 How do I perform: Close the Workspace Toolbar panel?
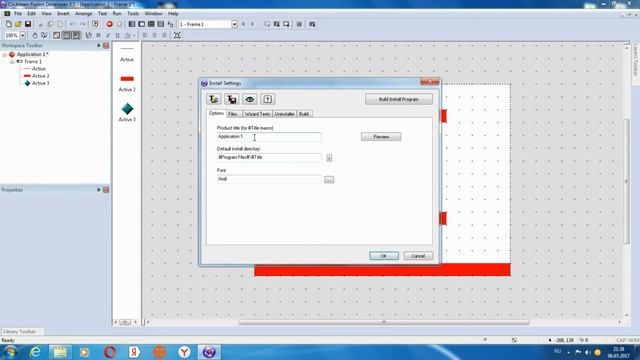106,45
